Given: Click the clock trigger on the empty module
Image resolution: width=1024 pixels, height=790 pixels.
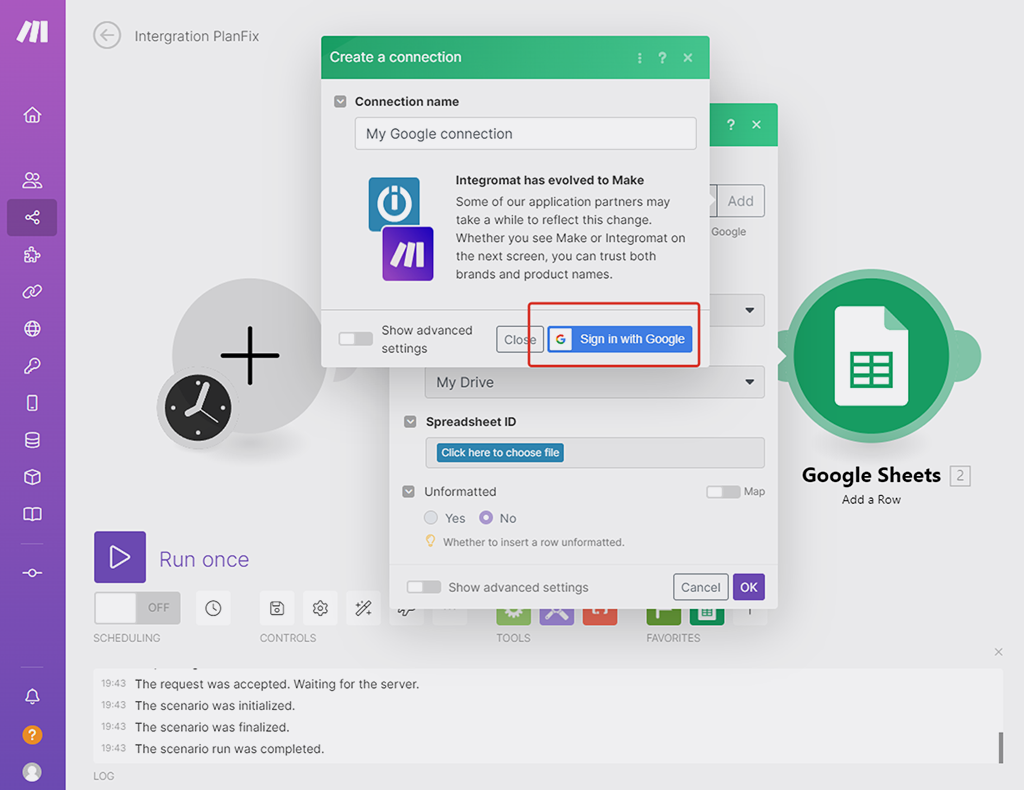Looking at the screenshot, I should pos(198,407).
